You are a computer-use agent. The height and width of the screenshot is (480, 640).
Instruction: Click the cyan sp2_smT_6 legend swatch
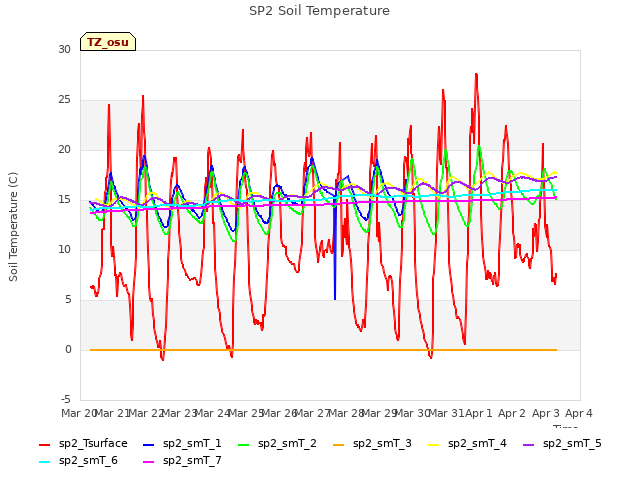(x=44, y=462)
